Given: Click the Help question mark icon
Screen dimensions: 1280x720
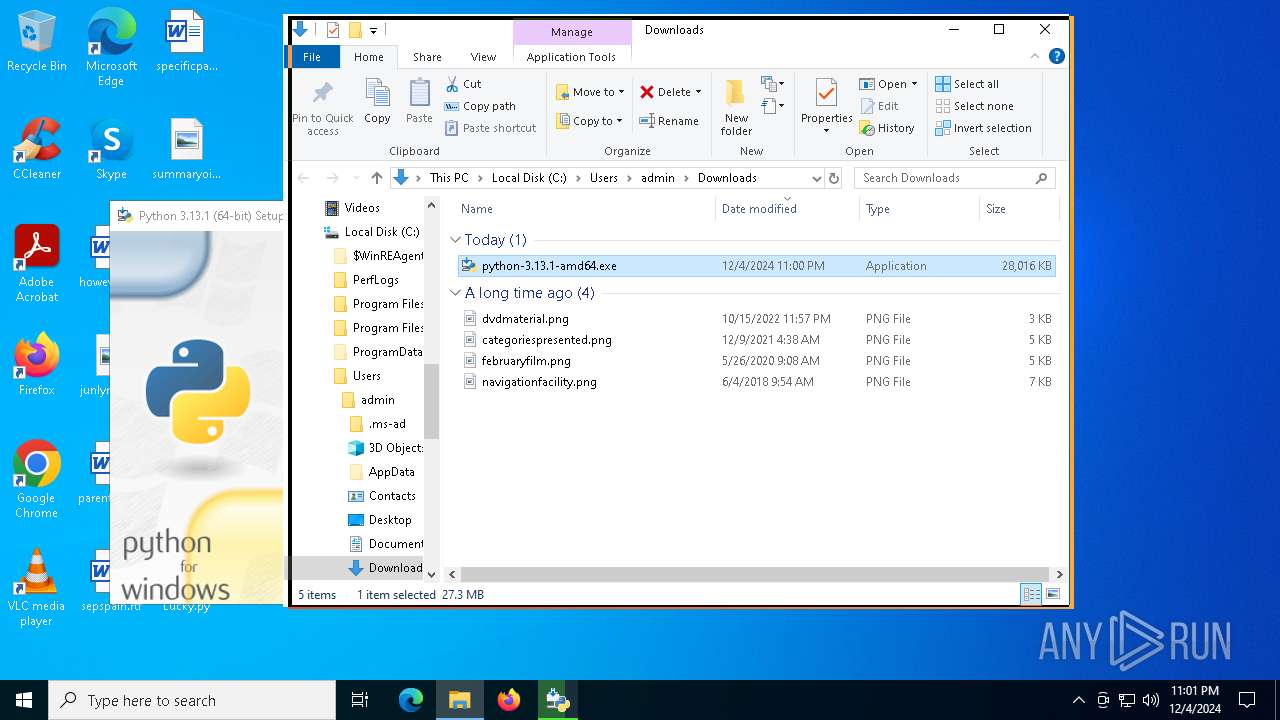Looking at the screenshot, I should (x=1058, y=57).
